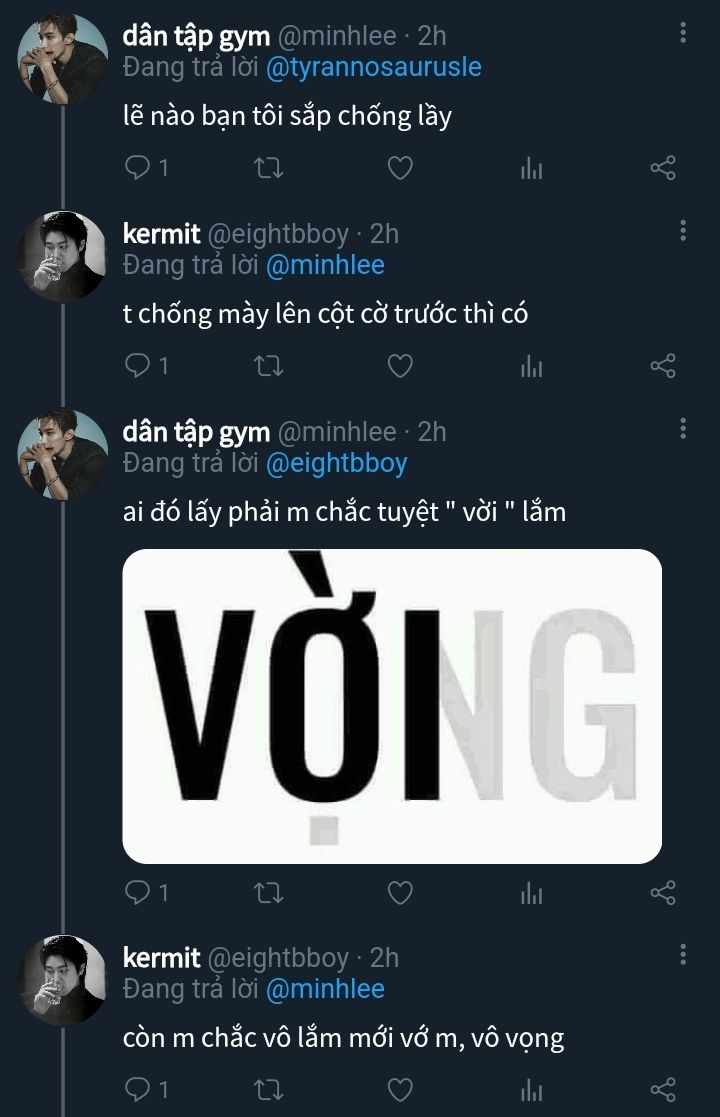This screenshot has height=1117, width=720.
Task: Open dân tập gym's avatar on the first tweet
Action: [x=63, y=58]
